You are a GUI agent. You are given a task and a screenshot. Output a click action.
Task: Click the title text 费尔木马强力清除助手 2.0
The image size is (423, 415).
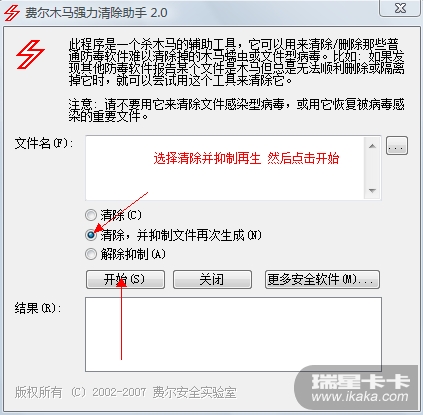[96, 13]
